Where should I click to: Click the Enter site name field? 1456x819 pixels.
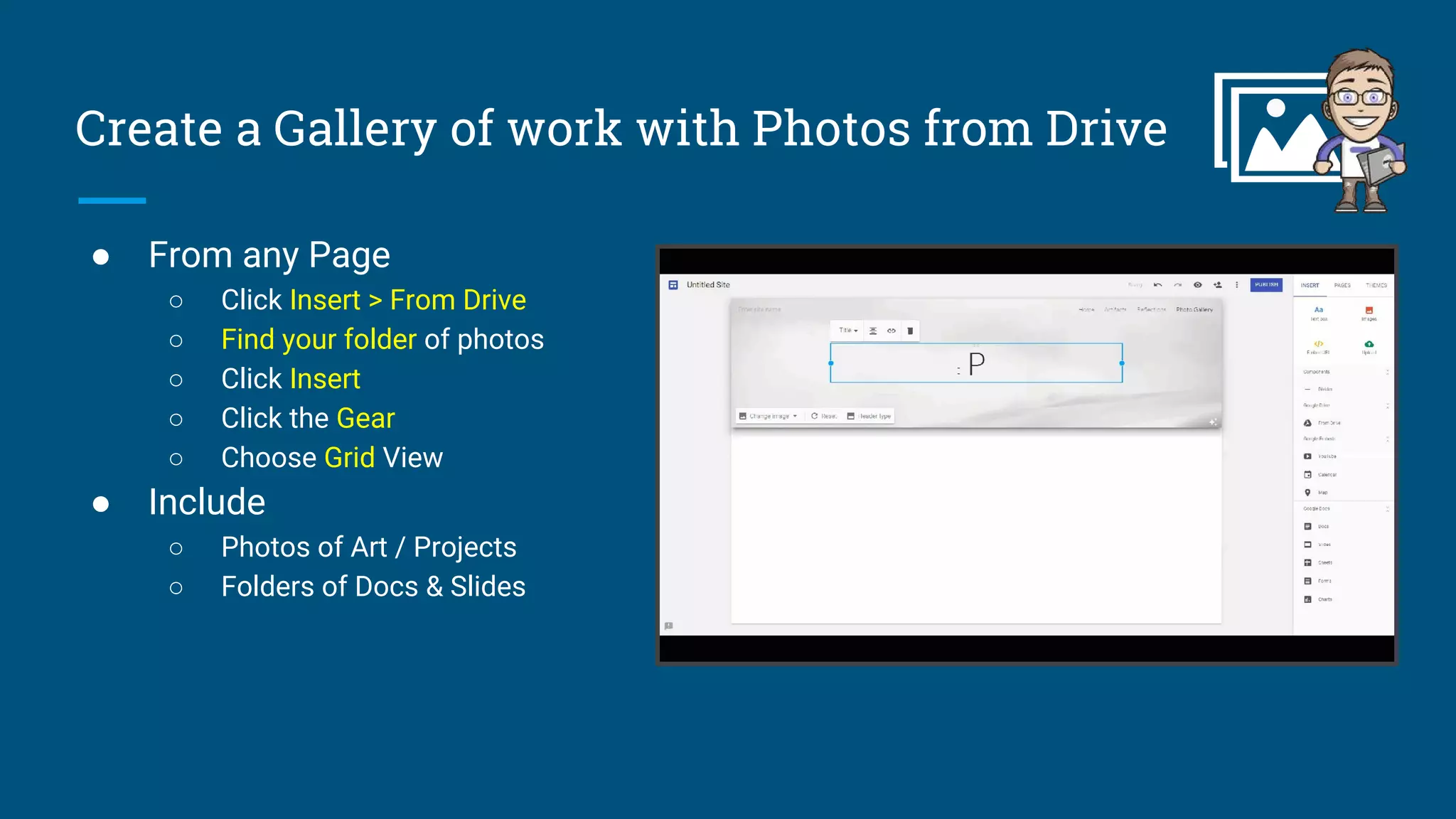759,310
